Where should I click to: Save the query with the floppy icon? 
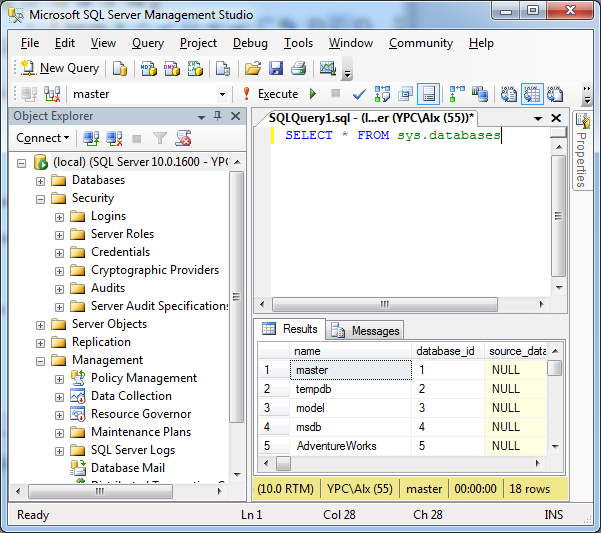click(x=276, y=69)
